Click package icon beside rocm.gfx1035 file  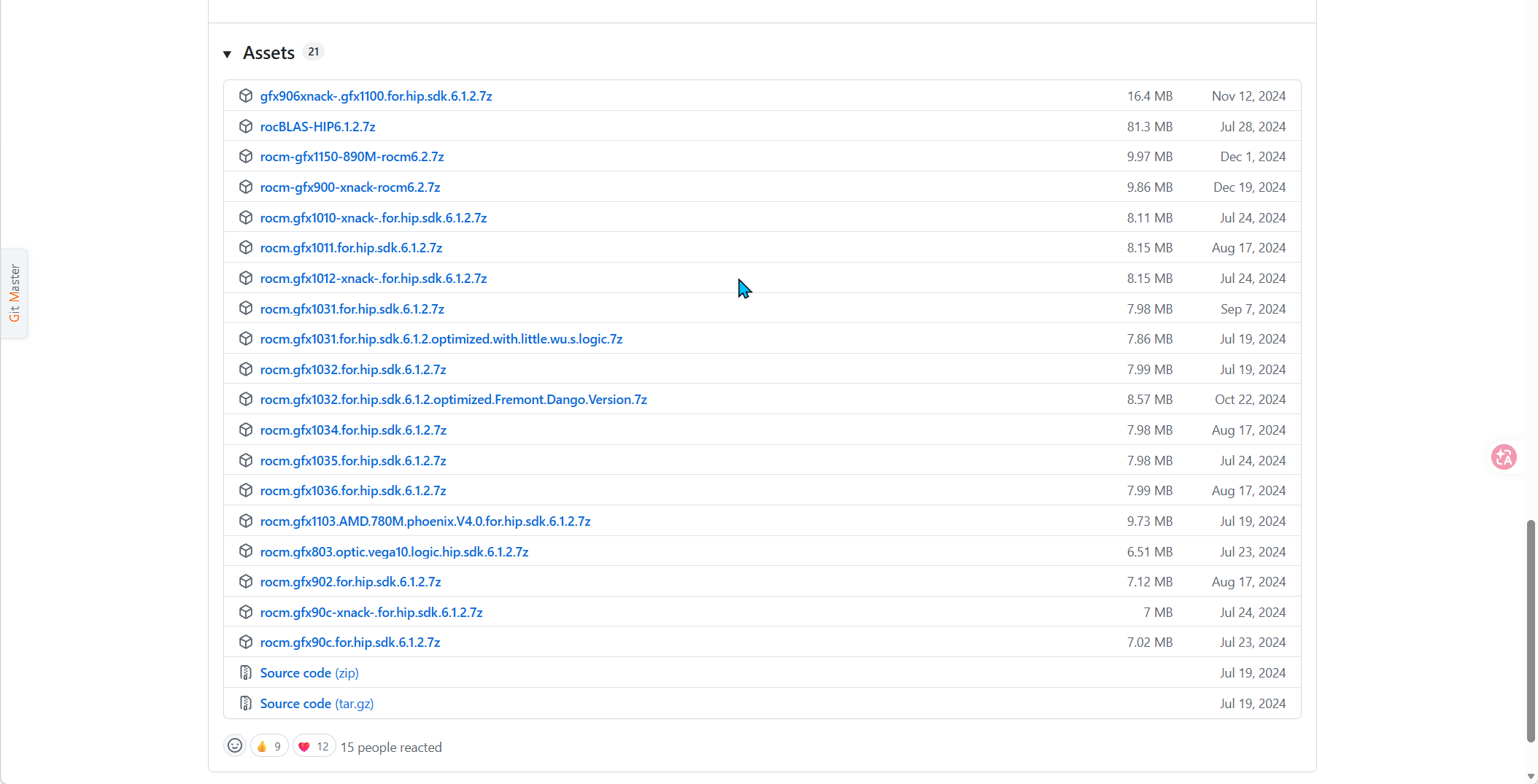coord(246,460)
